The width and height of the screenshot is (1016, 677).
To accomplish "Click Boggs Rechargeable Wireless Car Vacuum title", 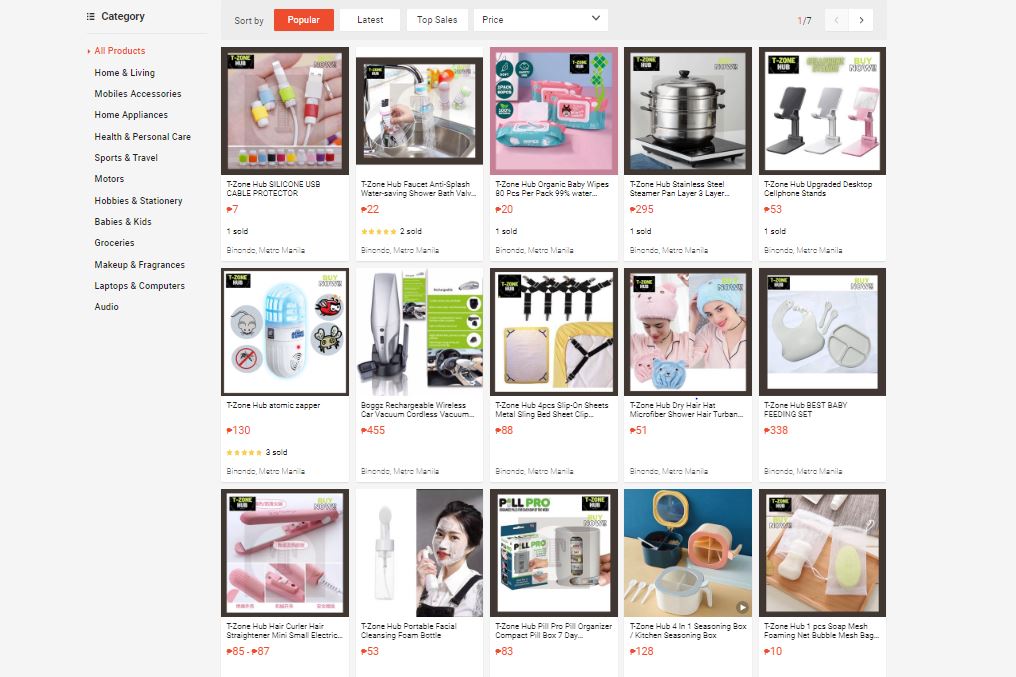I will tap(418, 409).
